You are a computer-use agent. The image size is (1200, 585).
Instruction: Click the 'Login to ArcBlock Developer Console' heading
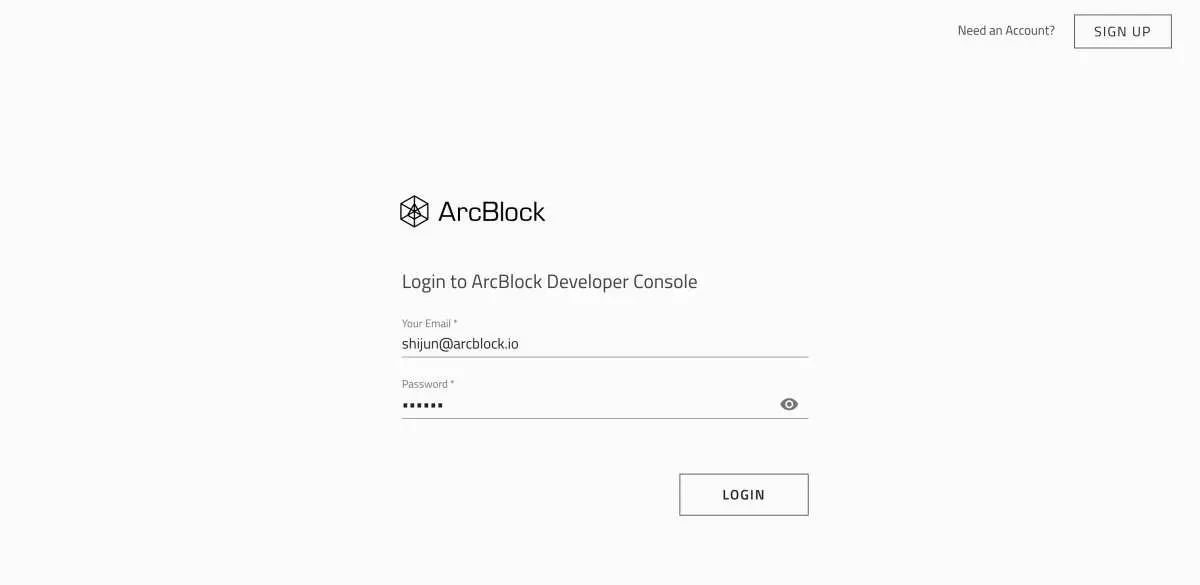(x=549, y=282)
